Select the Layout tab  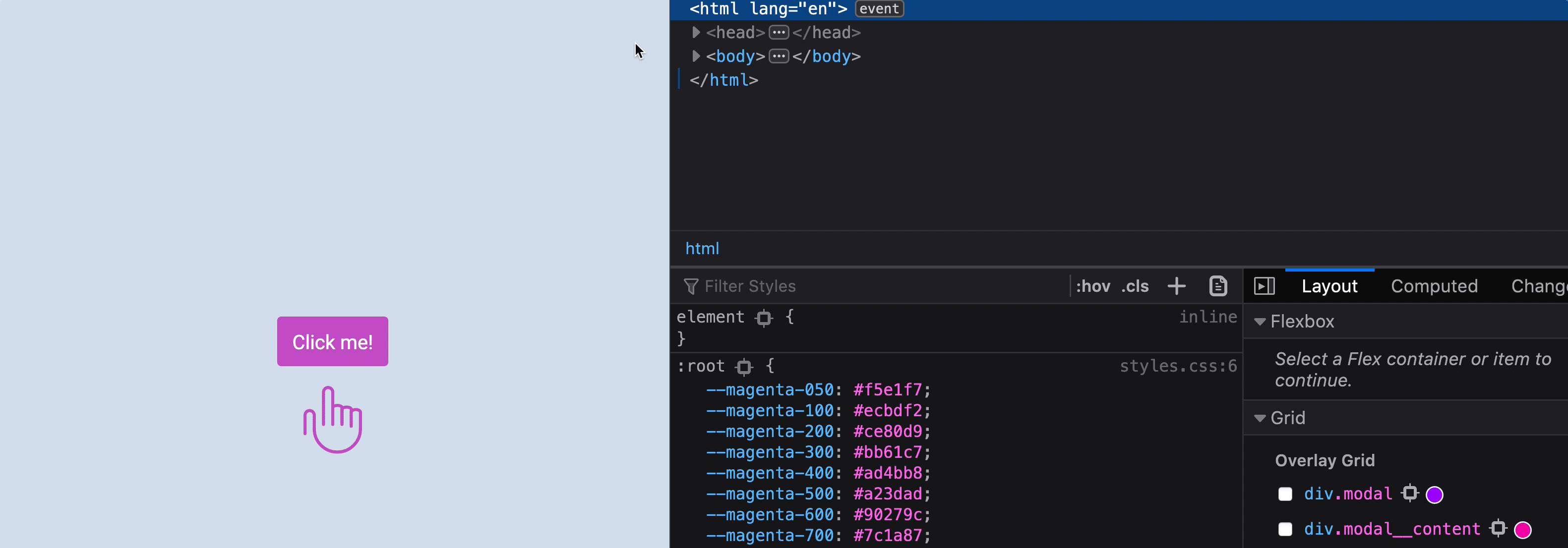point(1329,286)
